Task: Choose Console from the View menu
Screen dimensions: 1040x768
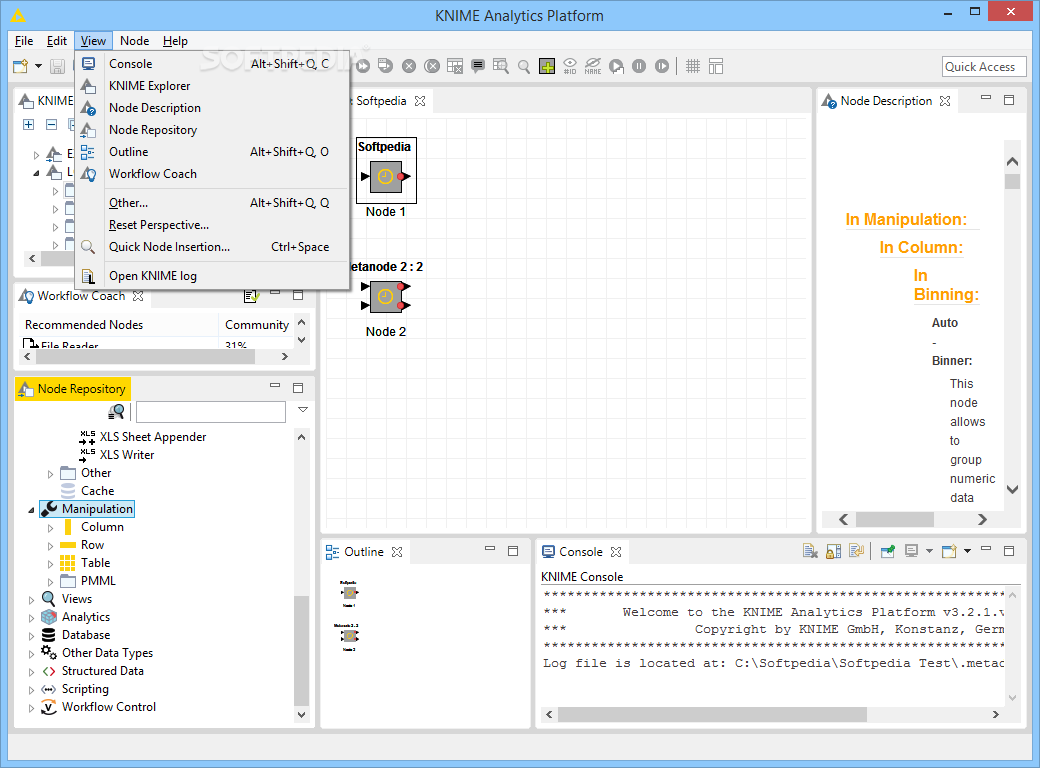Action: (212, 64)
